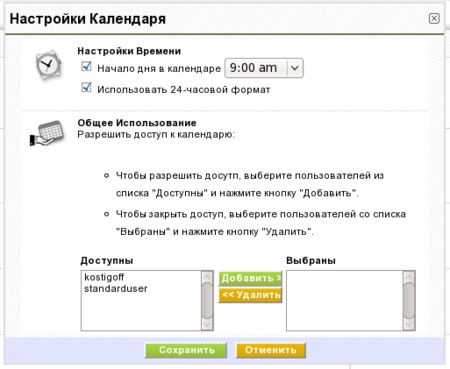450x369 pixels.
Task: Save settings with the Сохранить button
Action: coord(186,350)
